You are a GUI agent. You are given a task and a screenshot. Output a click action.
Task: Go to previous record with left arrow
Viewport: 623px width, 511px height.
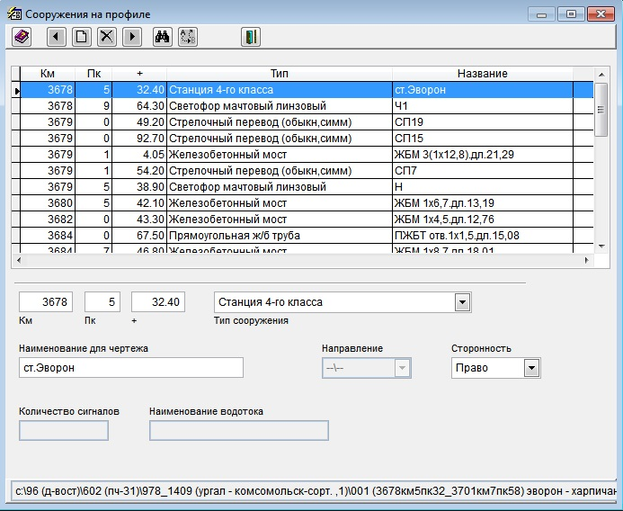[x=55, y=37]
